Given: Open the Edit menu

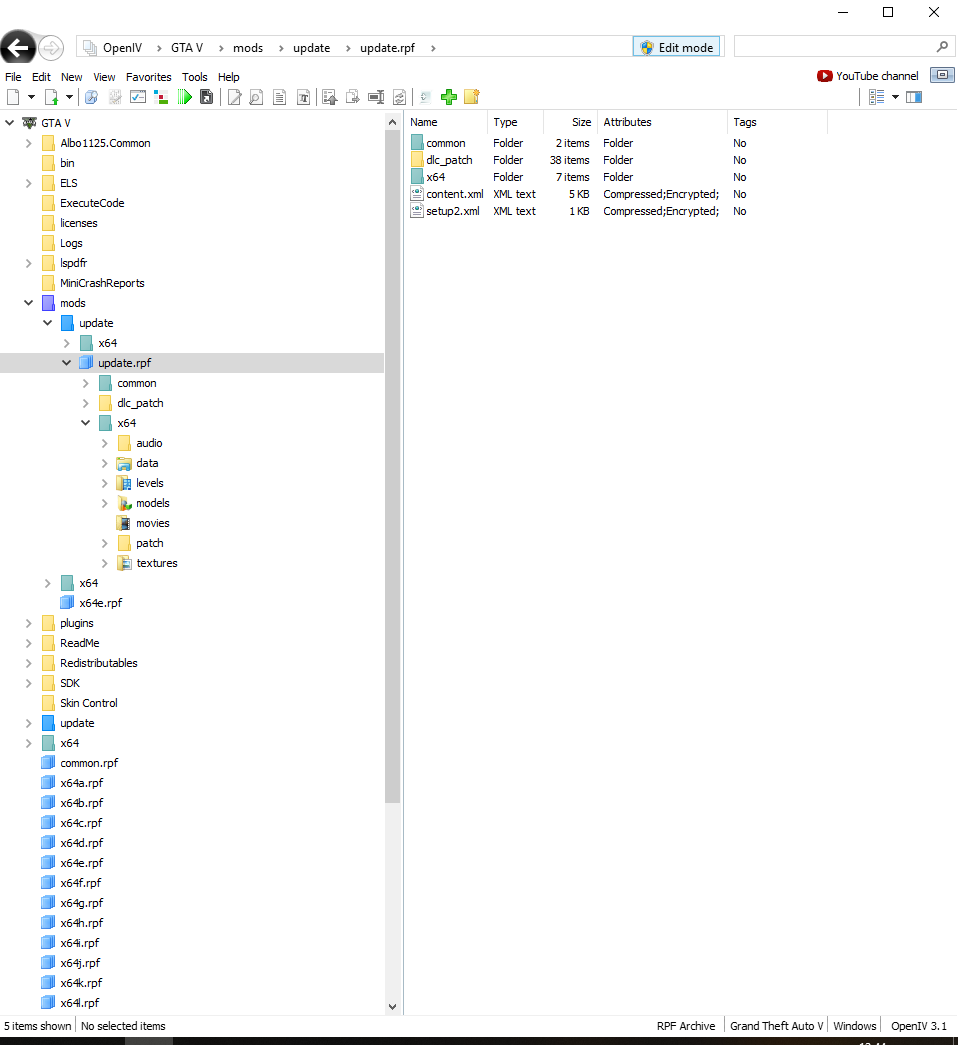Looking at the screenshot, I should pyautogui.click(x=41, y=77).
